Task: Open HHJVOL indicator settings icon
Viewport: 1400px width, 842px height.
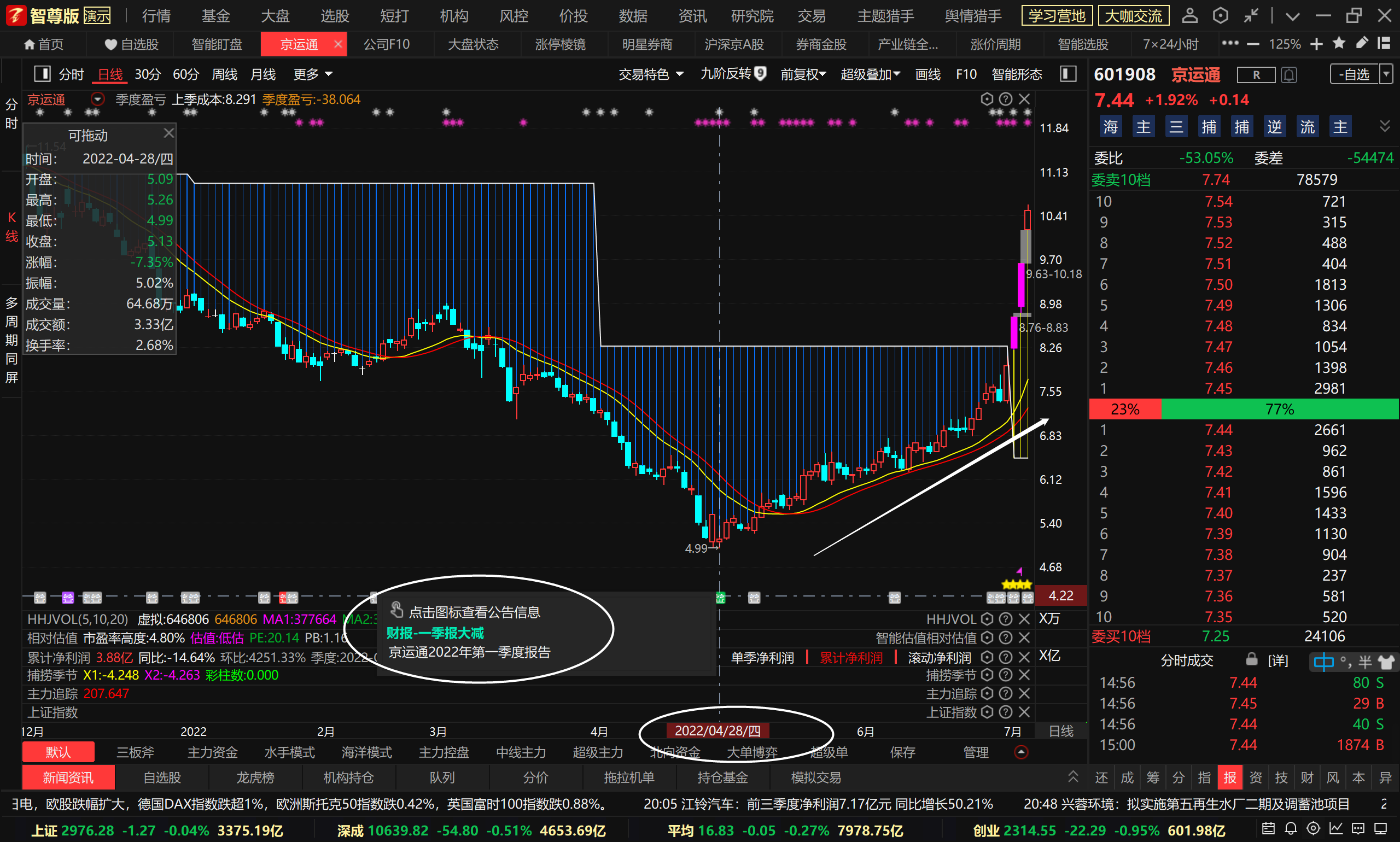Action: point(987,619)
